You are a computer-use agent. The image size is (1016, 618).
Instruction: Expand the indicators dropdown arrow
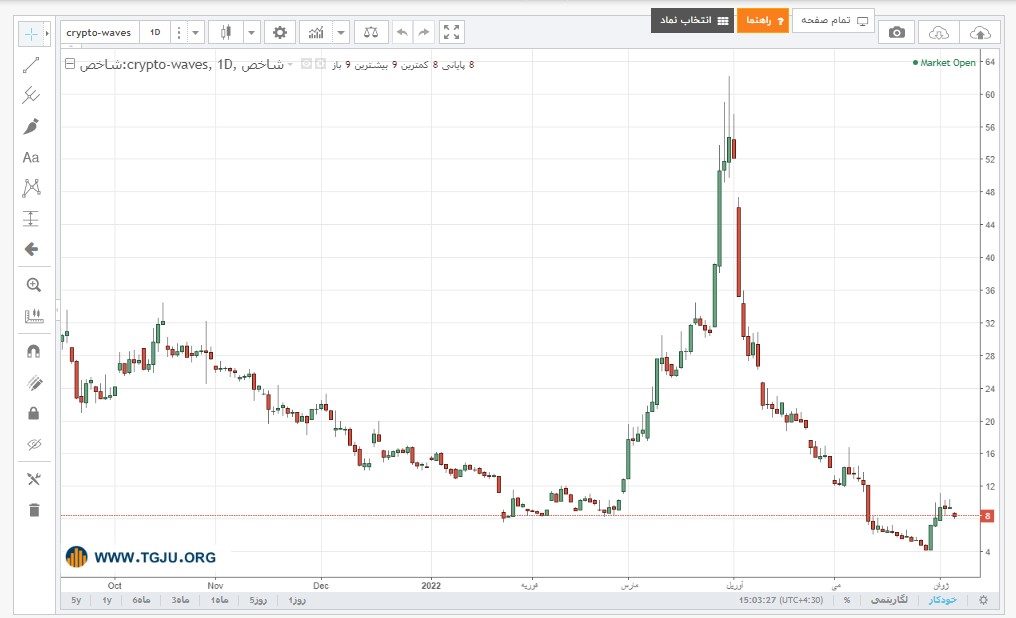(x=341, y=32)
